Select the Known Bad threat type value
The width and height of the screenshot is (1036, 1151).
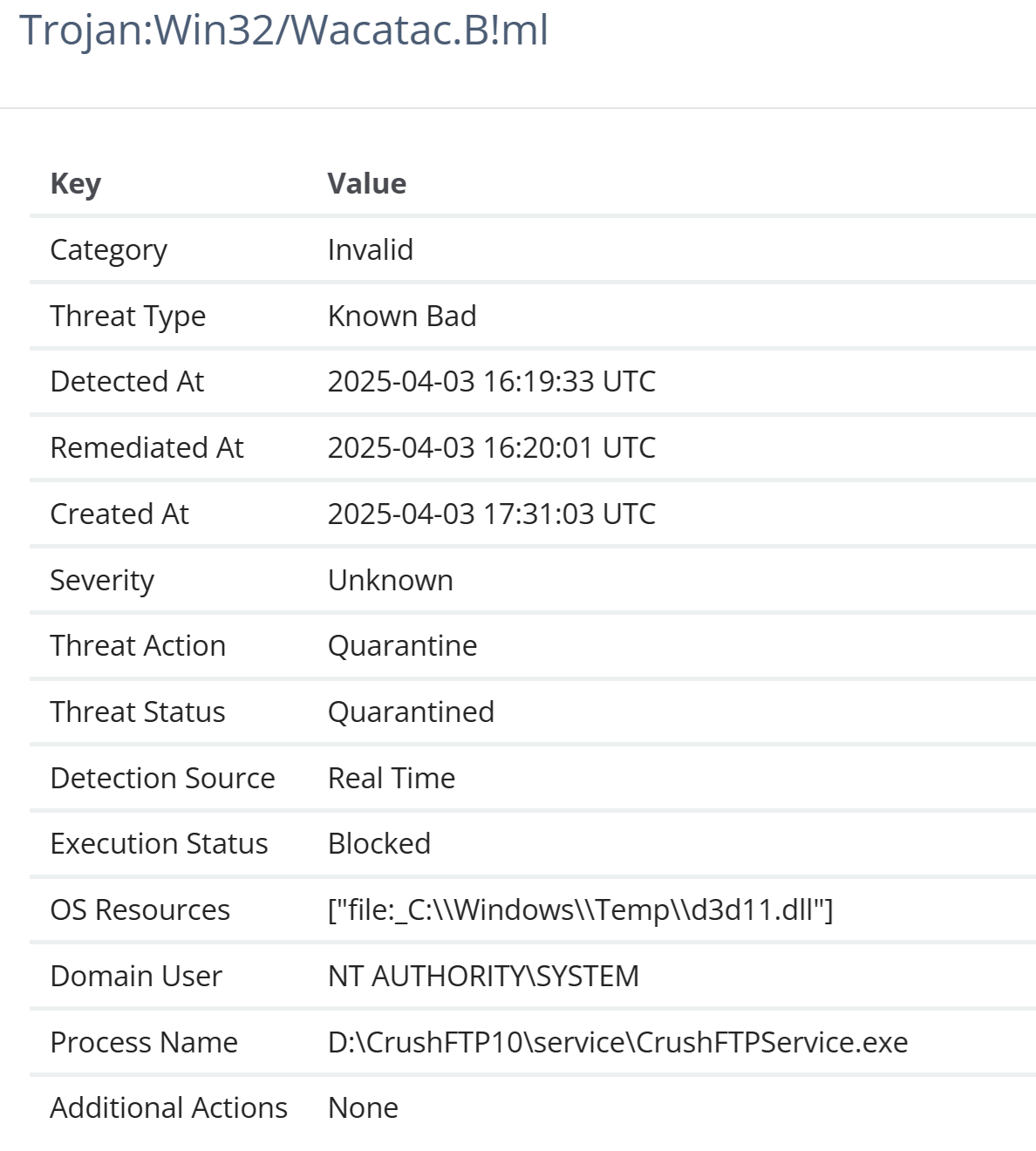pos(402,316)
